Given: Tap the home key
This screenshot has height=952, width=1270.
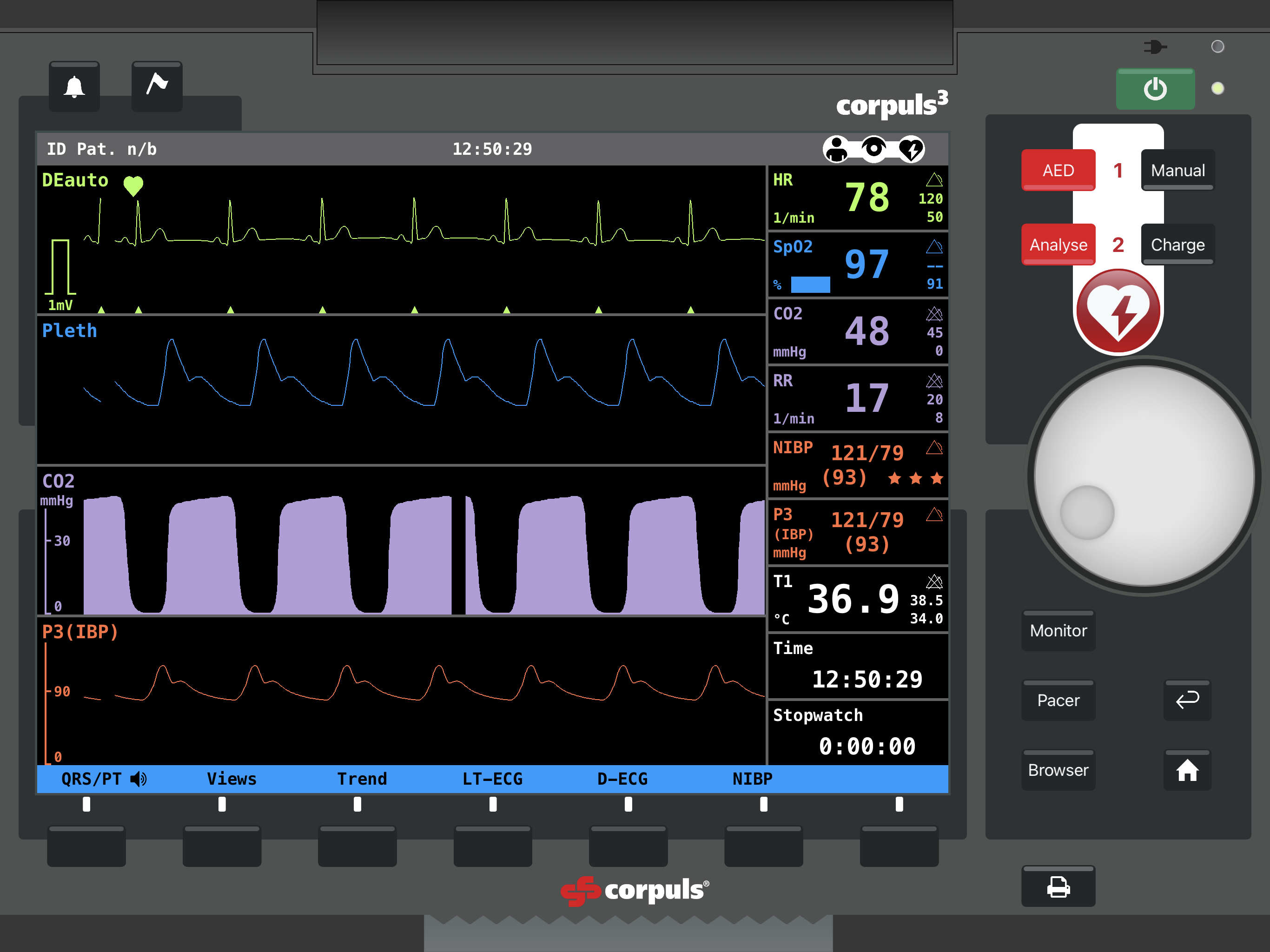Looking at the screenshot, I should (1187, 770).
